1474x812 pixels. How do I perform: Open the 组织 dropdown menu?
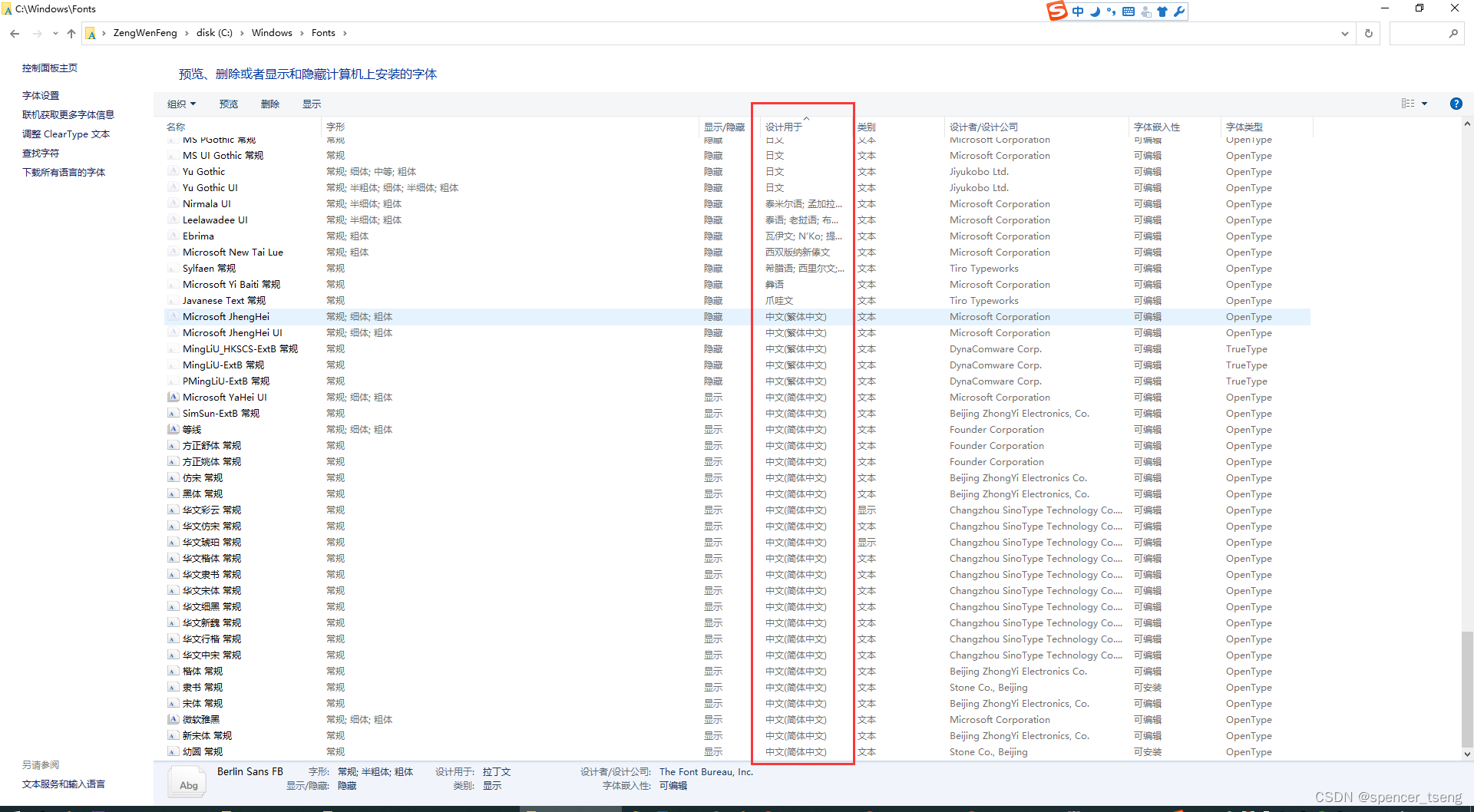182,104
